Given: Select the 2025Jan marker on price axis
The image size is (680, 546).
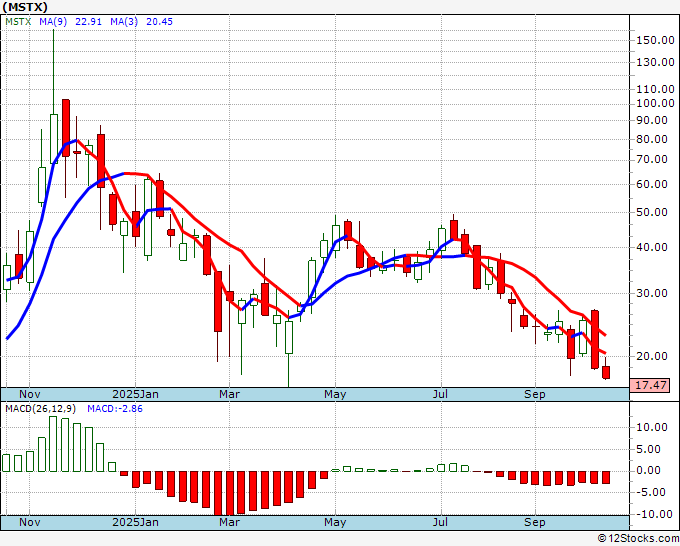Looking at the screenshot, I should pos(135,394).
